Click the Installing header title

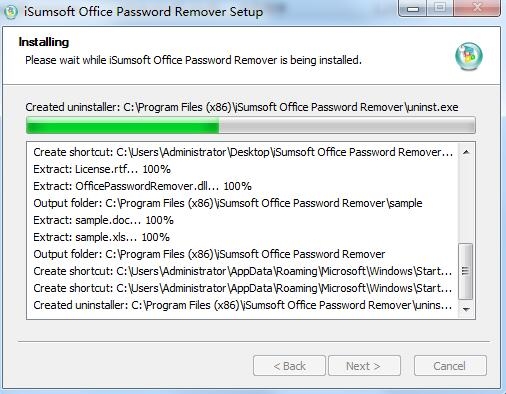click(x=44, y=42)
